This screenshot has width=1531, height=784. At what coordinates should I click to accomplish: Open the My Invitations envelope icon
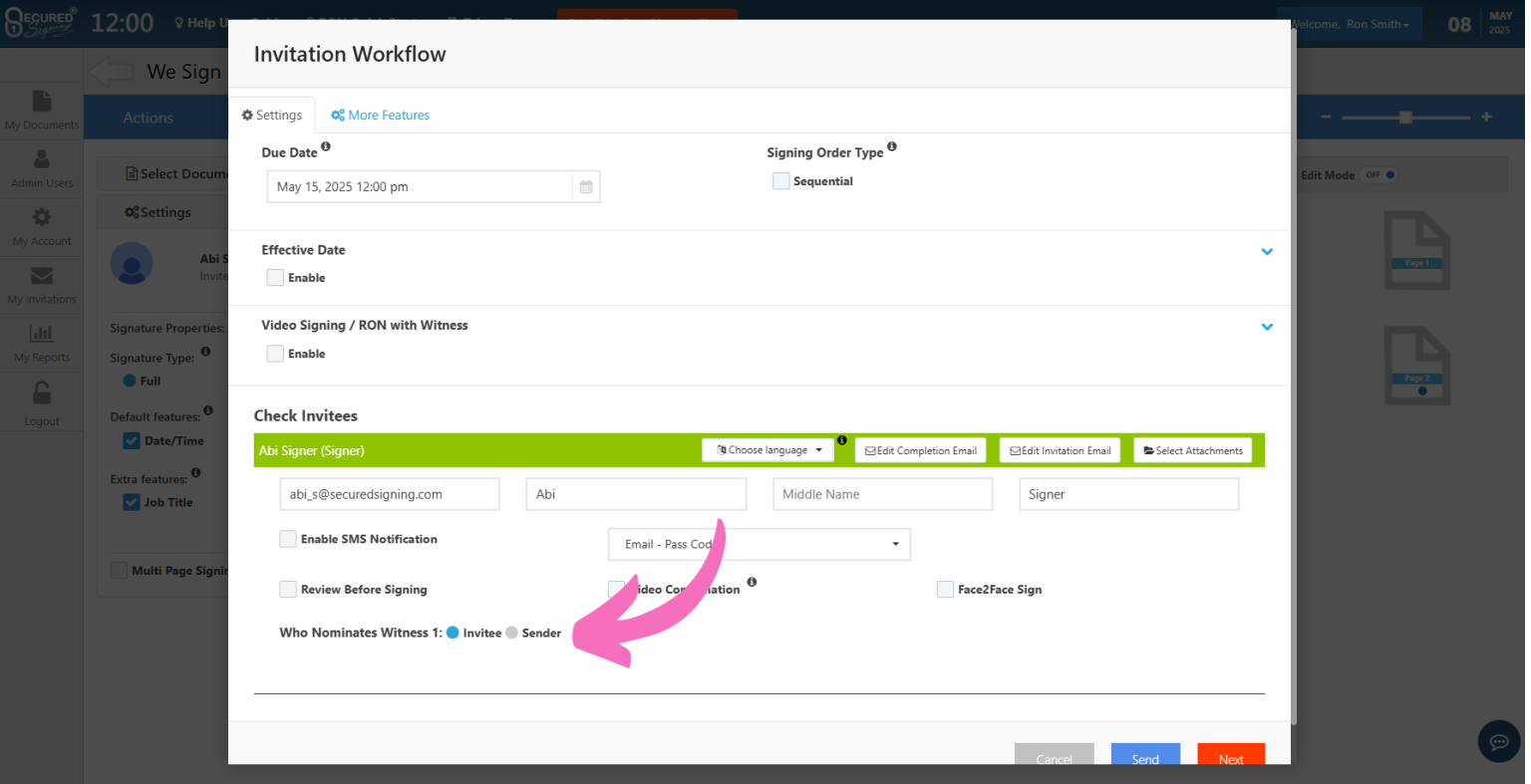(x=42, y=276)
